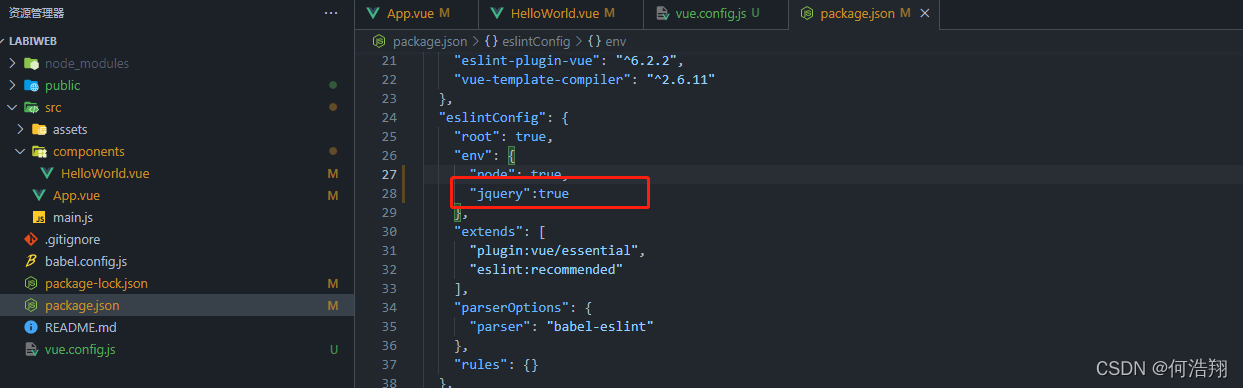Viewport: 1243px width, 388px height.
Task: Open App.vue from the explorer tree
Action: (76, 195)
